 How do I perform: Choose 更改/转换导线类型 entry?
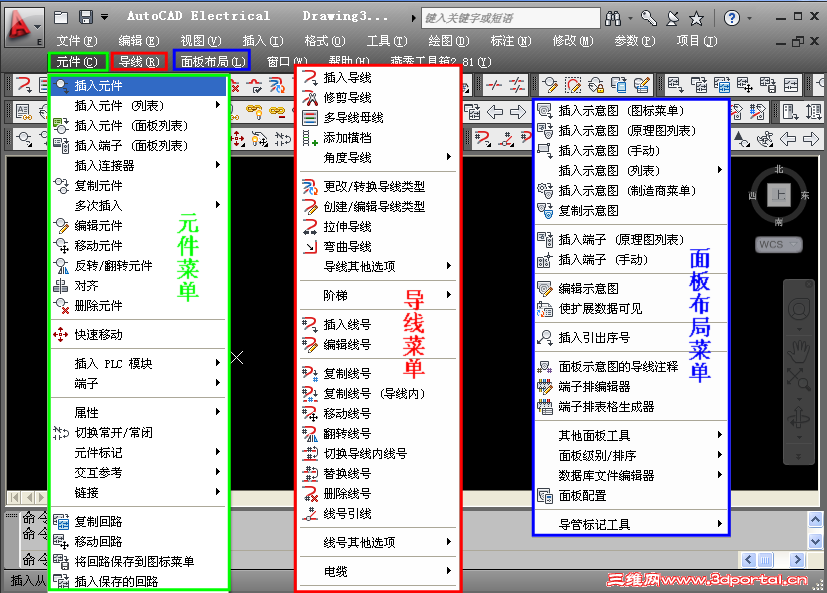tap(377, 187)
